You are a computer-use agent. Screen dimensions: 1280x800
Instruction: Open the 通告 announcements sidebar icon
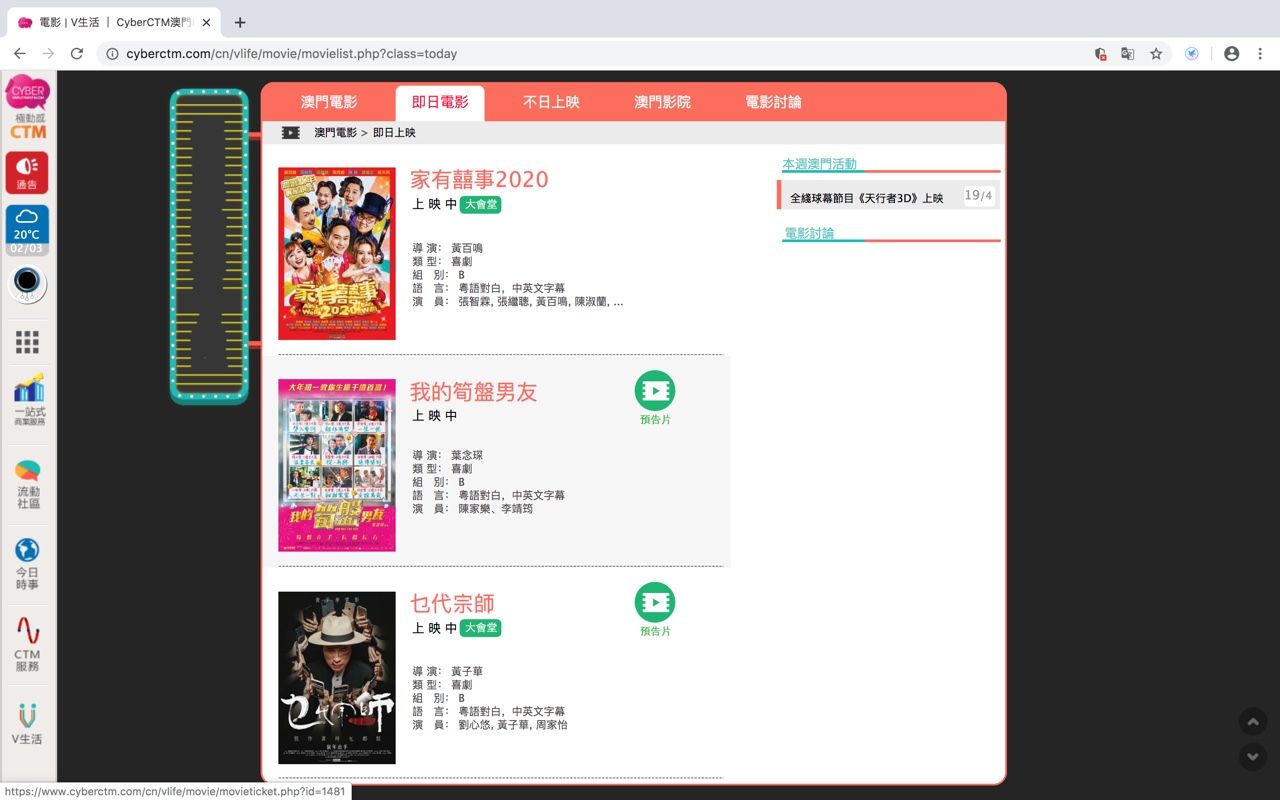(x=27, y=172)
